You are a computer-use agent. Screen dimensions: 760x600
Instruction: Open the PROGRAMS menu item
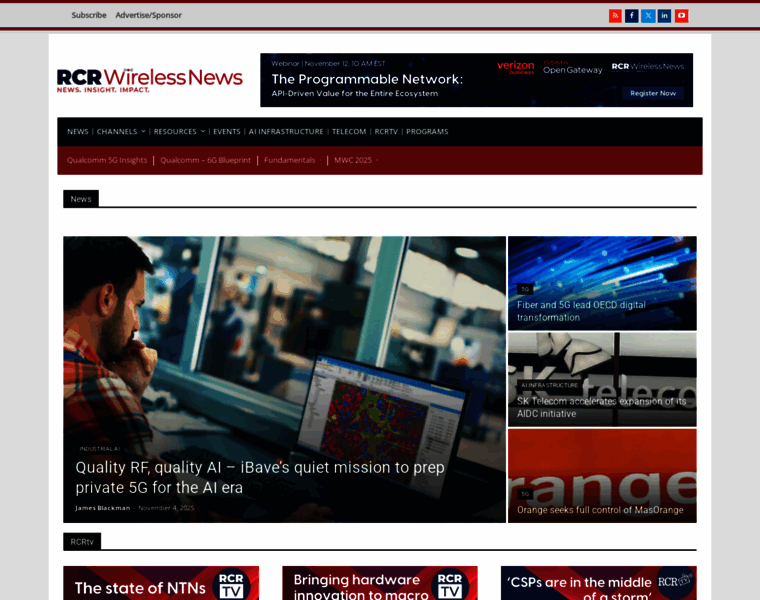tap(427, 131)
